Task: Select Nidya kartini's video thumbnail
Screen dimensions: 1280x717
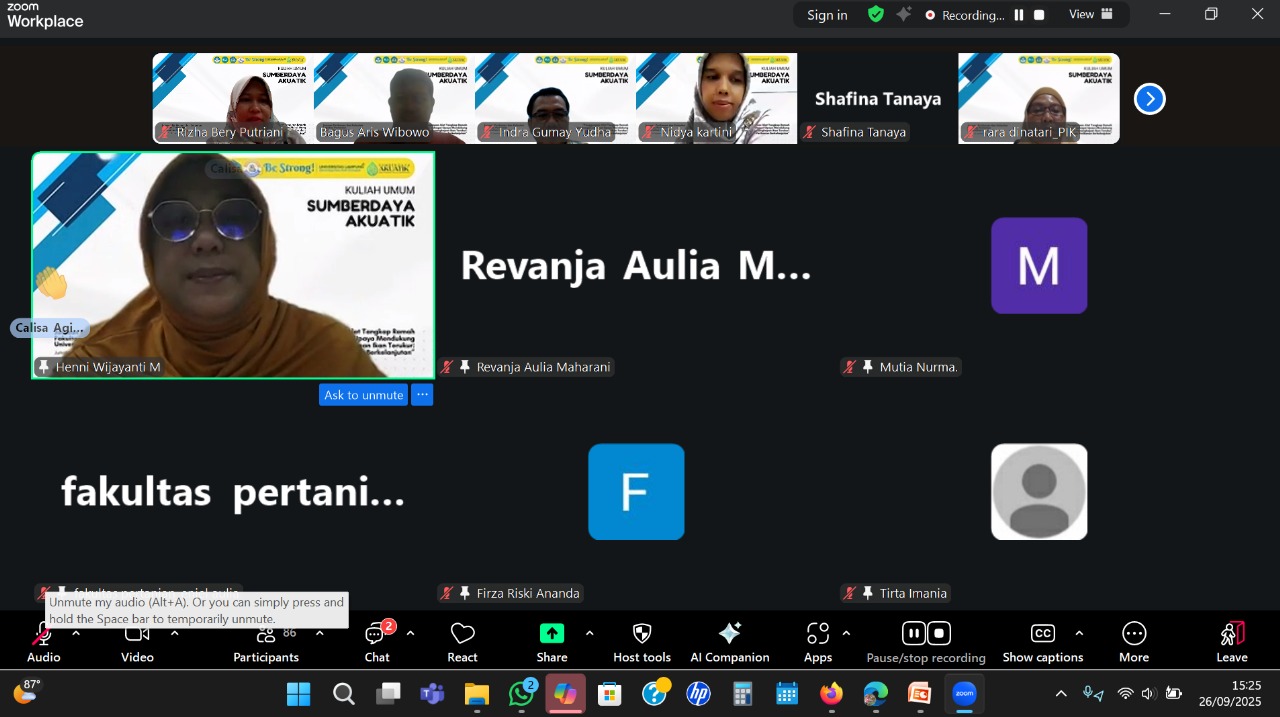Action: point(716,98)
